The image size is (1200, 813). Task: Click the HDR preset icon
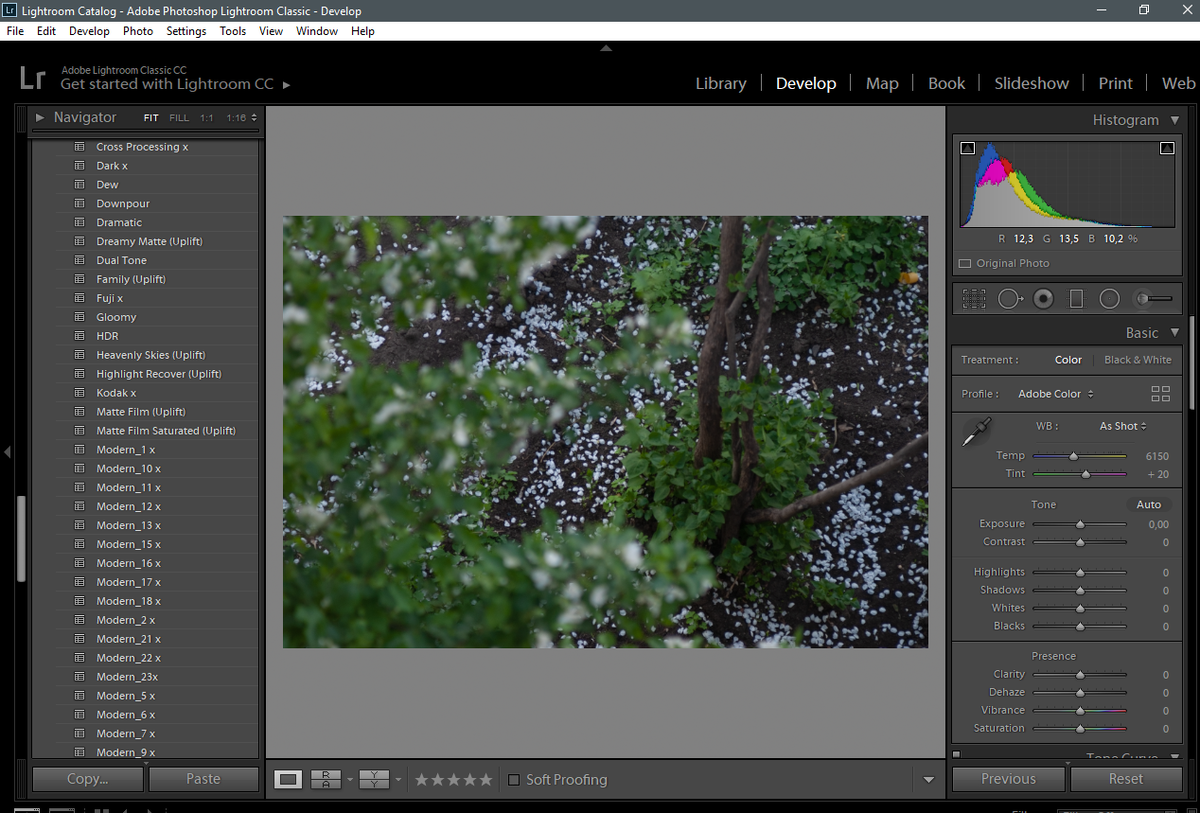click(x=79, y=336)
